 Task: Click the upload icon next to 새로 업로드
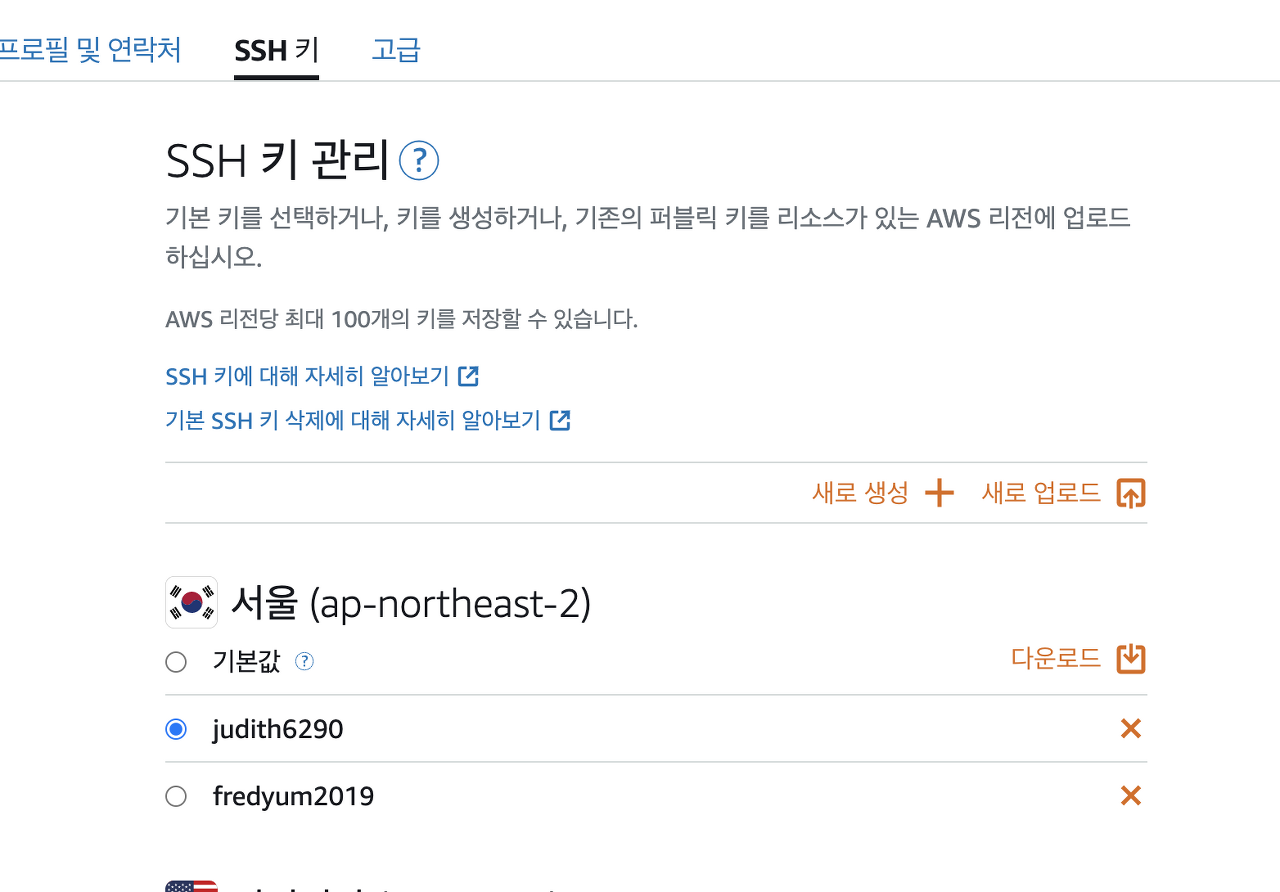point(1131,493)
